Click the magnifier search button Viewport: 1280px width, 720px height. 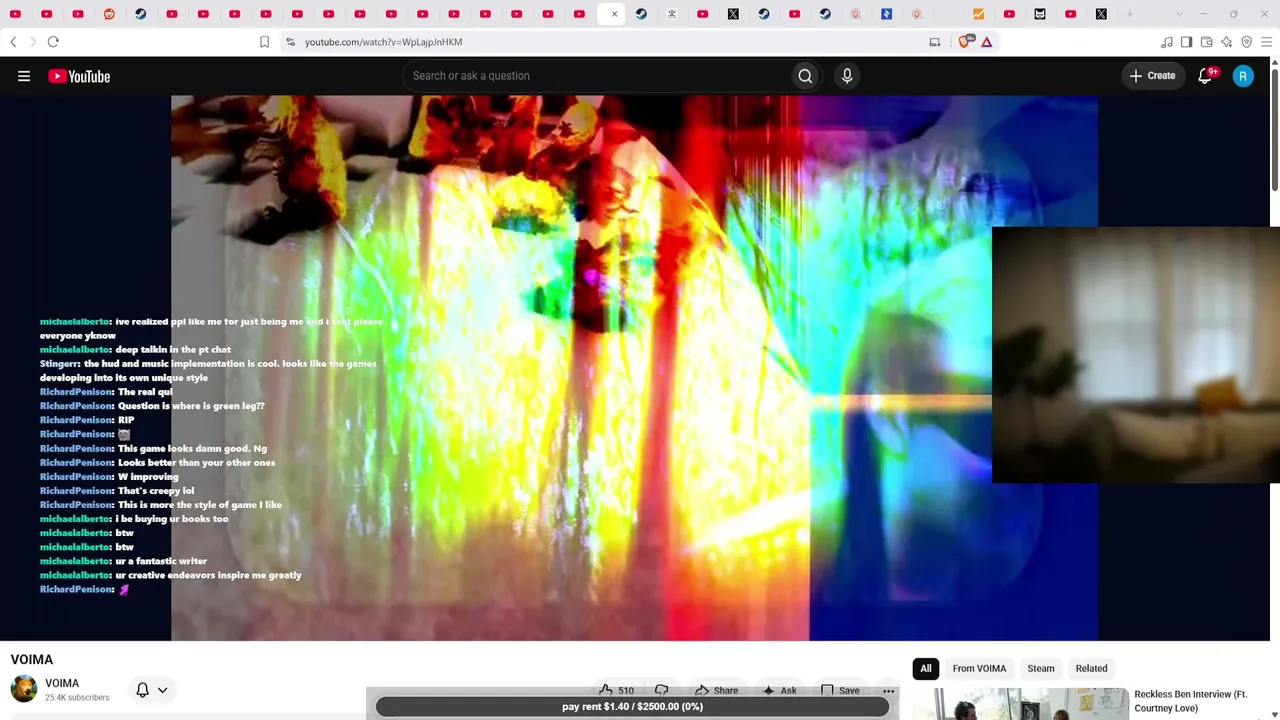click(805, 76)
